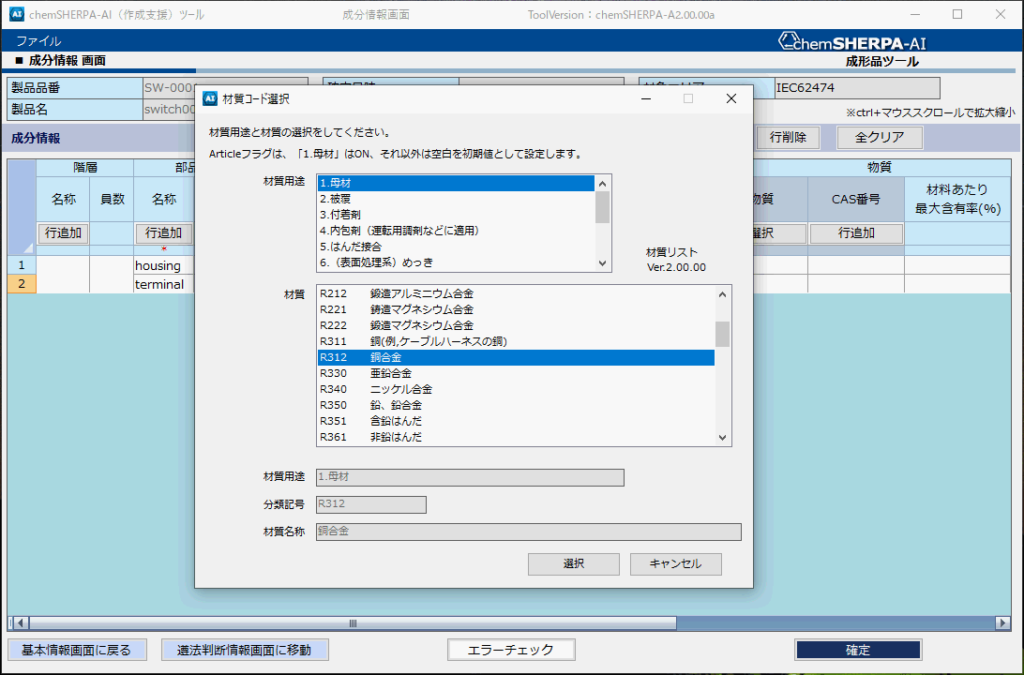The height and width of the screenshot is (675, 1024).
Task: Click the 分類記号 field showing R312
Action: 371,504
